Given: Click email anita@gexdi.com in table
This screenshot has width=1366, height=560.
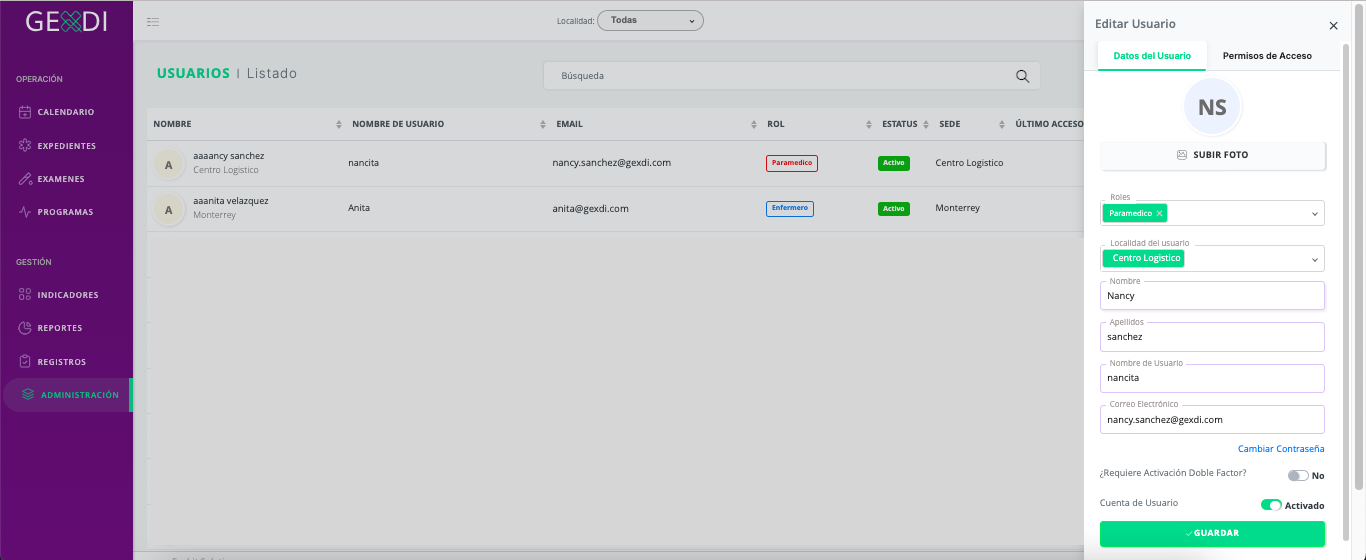Looking at the screenshot, I should point(590,208).
